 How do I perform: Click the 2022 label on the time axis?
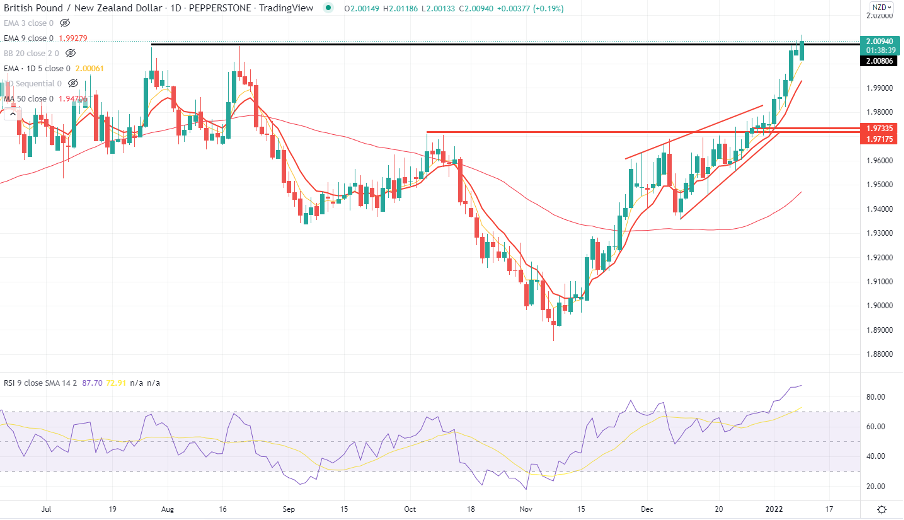click(774, 509)
